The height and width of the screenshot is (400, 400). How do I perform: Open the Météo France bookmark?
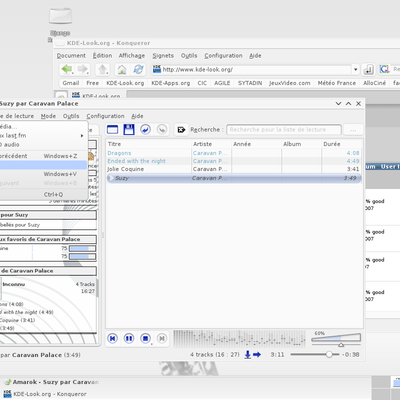coord(336,83)
